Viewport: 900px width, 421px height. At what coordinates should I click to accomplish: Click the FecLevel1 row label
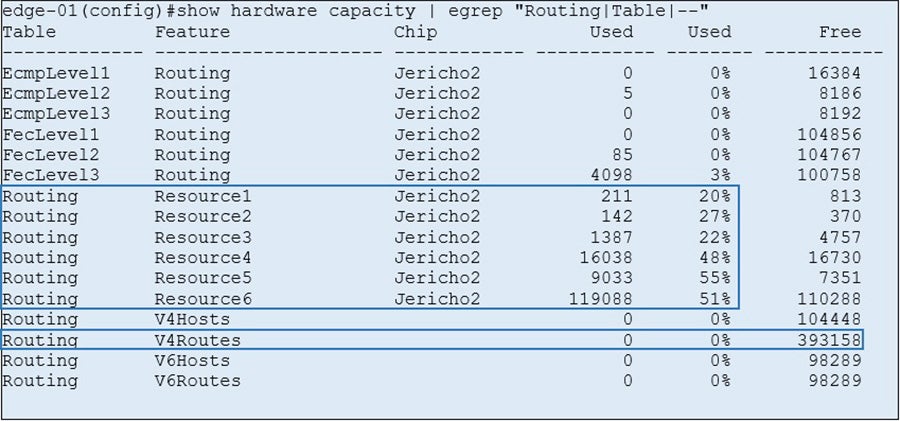click(x=51, y=134)
